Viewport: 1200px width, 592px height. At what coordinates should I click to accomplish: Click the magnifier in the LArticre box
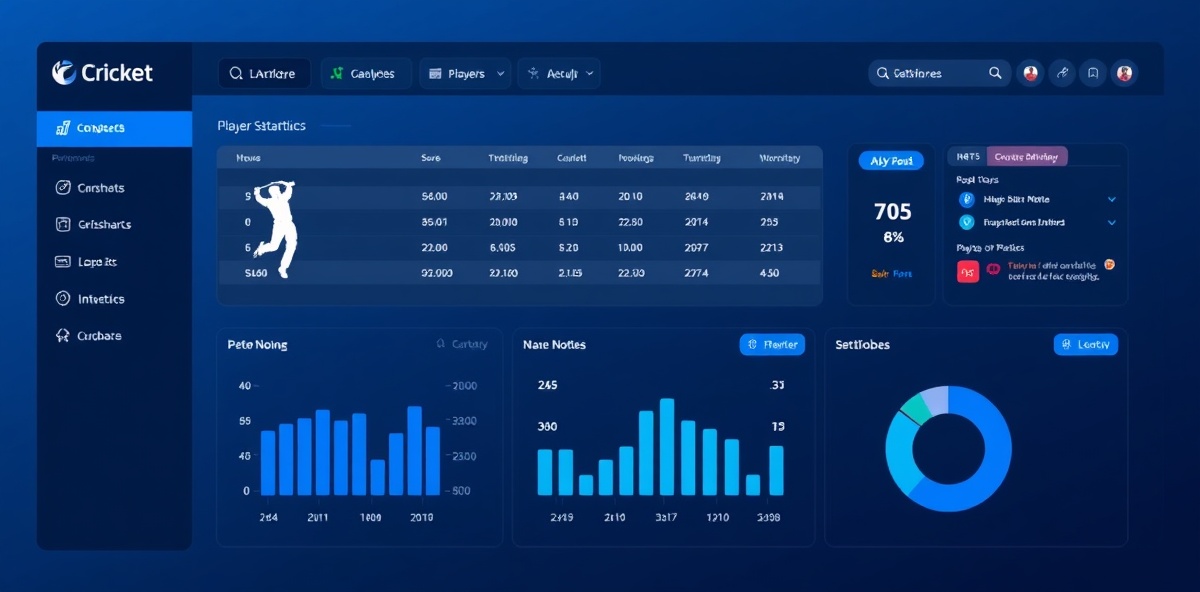tap(236, 74)
